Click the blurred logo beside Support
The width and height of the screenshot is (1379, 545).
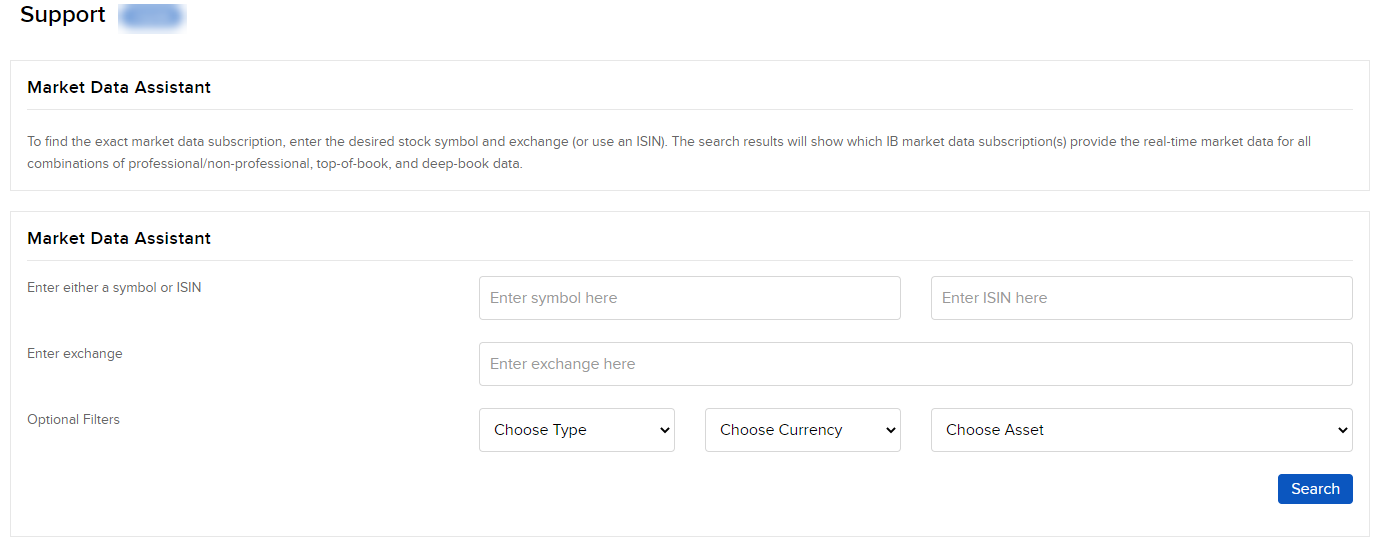tap(151, 16)
